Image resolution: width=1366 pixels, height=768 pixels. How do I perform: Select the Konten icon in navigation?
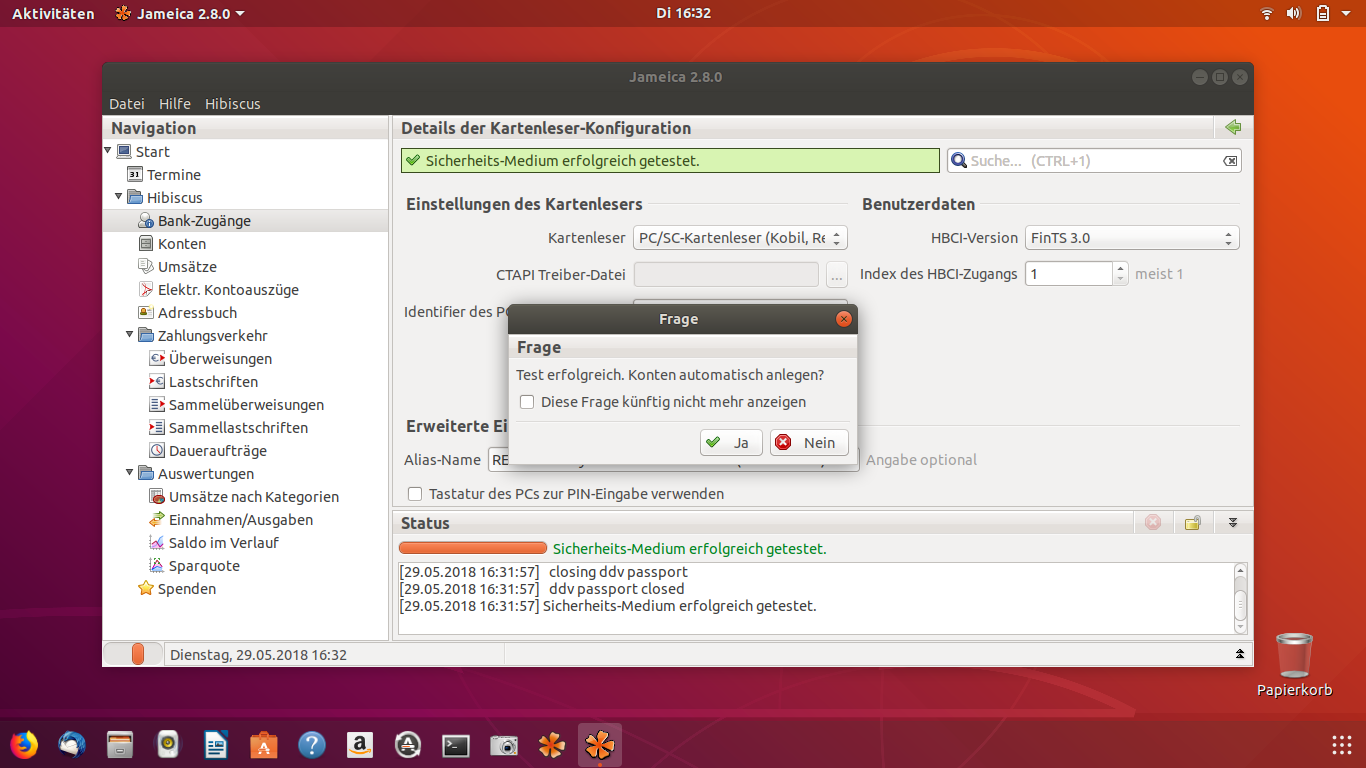(x=146, y=244)
